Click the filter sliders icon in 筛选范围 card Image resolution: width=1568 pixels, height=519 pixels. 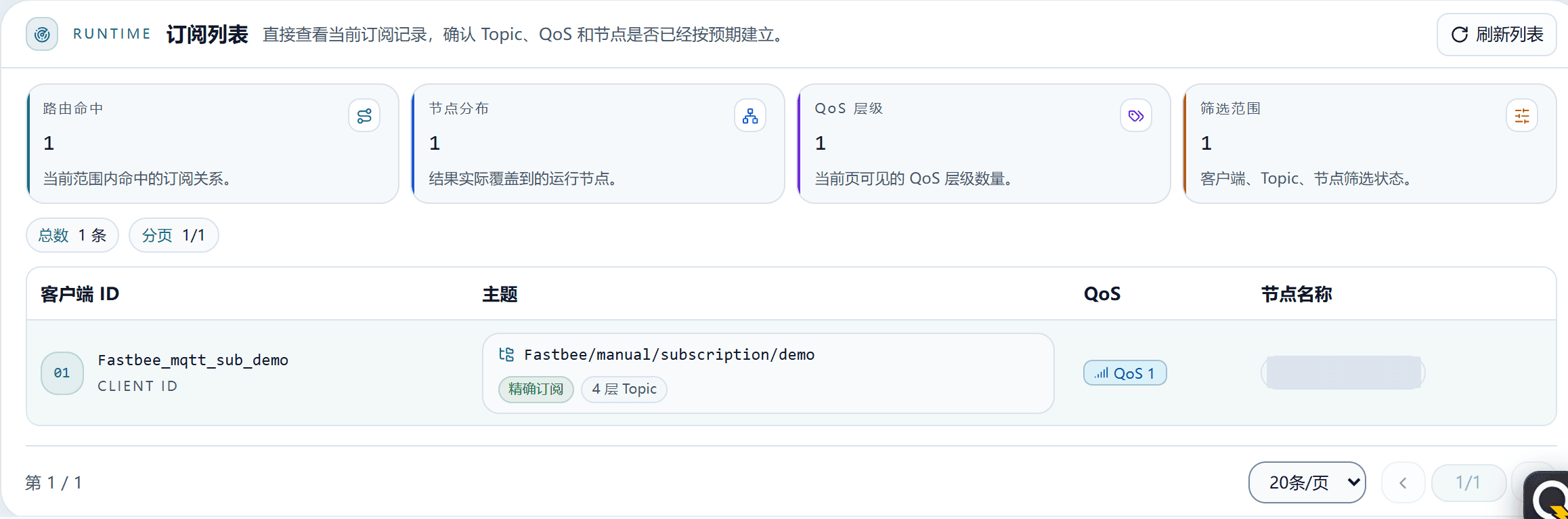1522,116
